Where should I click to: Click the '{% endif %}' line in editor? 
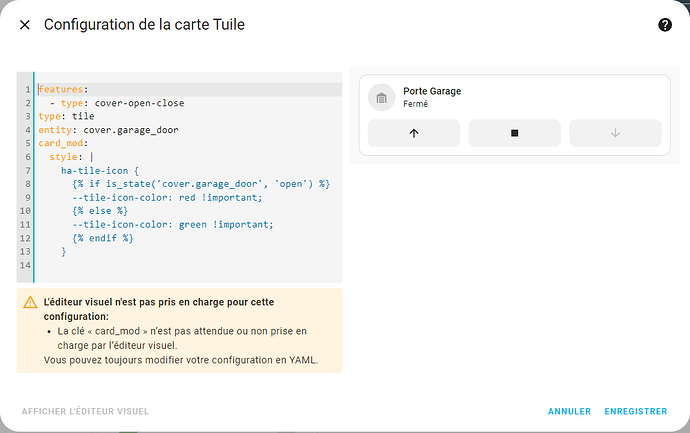pos(103,238)
